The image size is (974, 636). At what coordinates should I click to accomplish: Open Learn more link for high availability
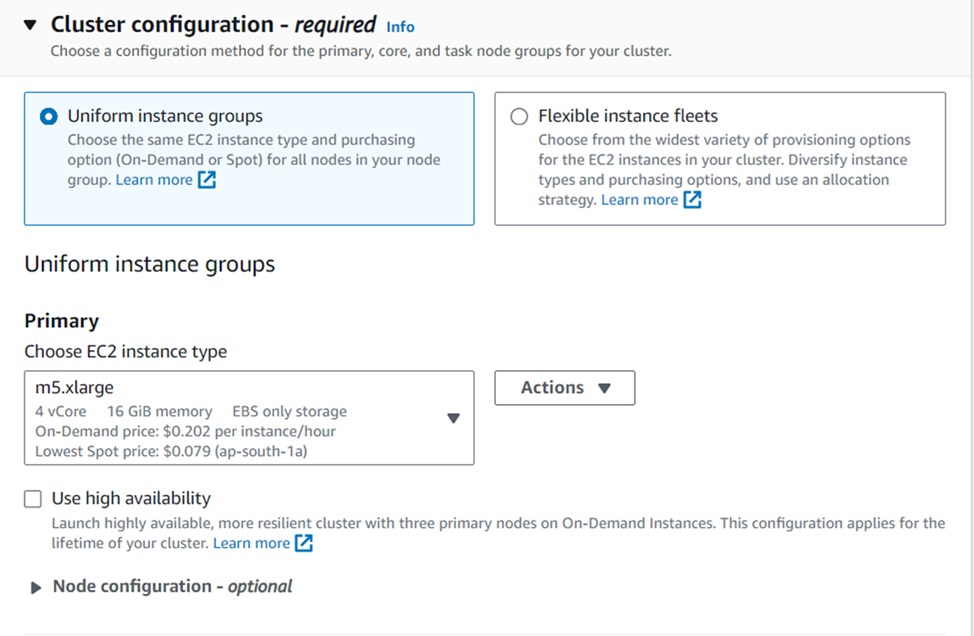coord(251,543)
